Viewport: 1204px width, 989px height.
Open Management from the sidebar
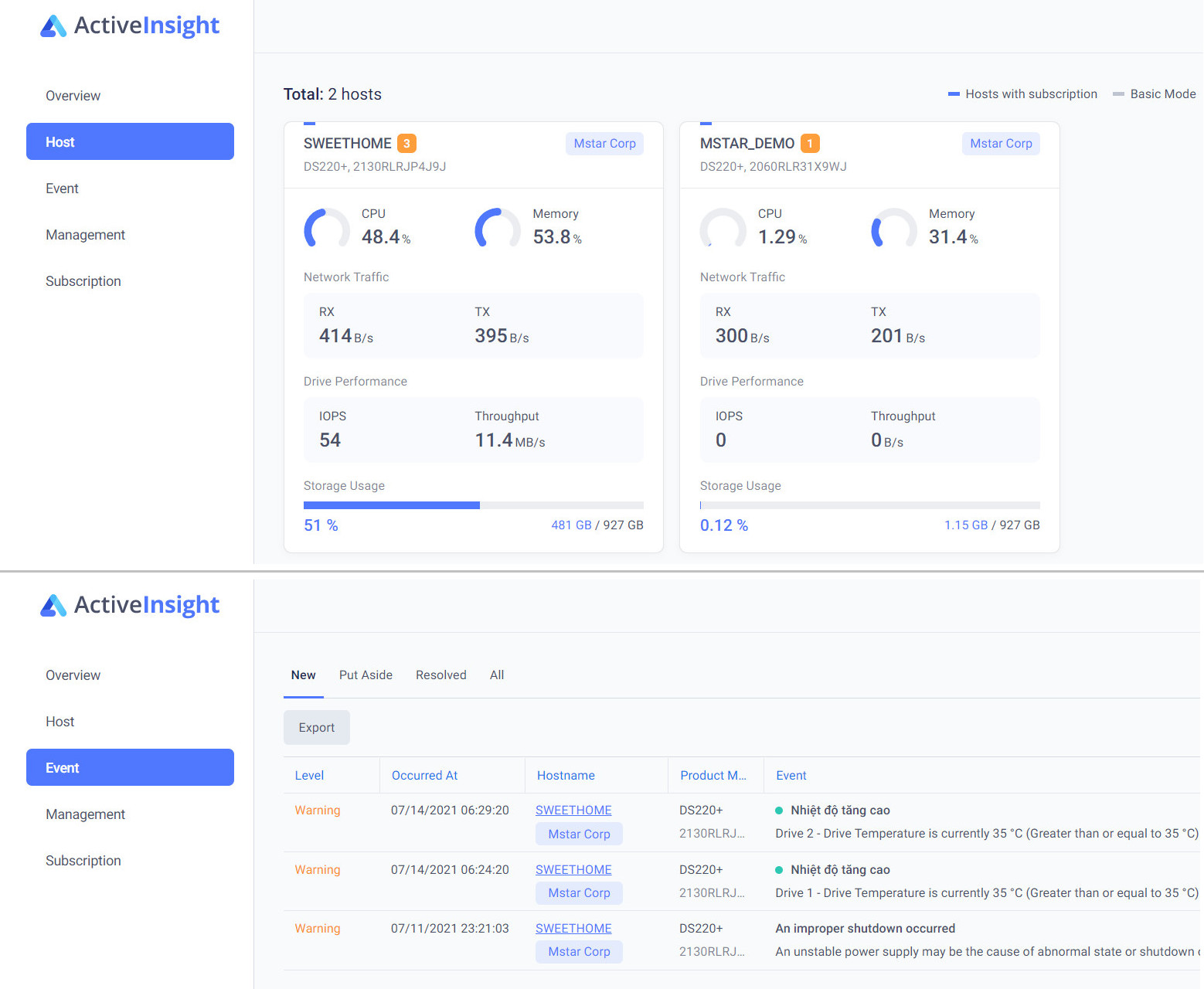pos(85,234)
